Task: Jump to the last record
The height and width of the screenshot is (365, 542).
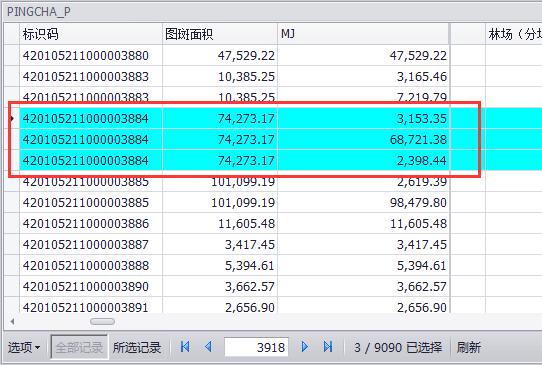Action: tap(328, 347)
